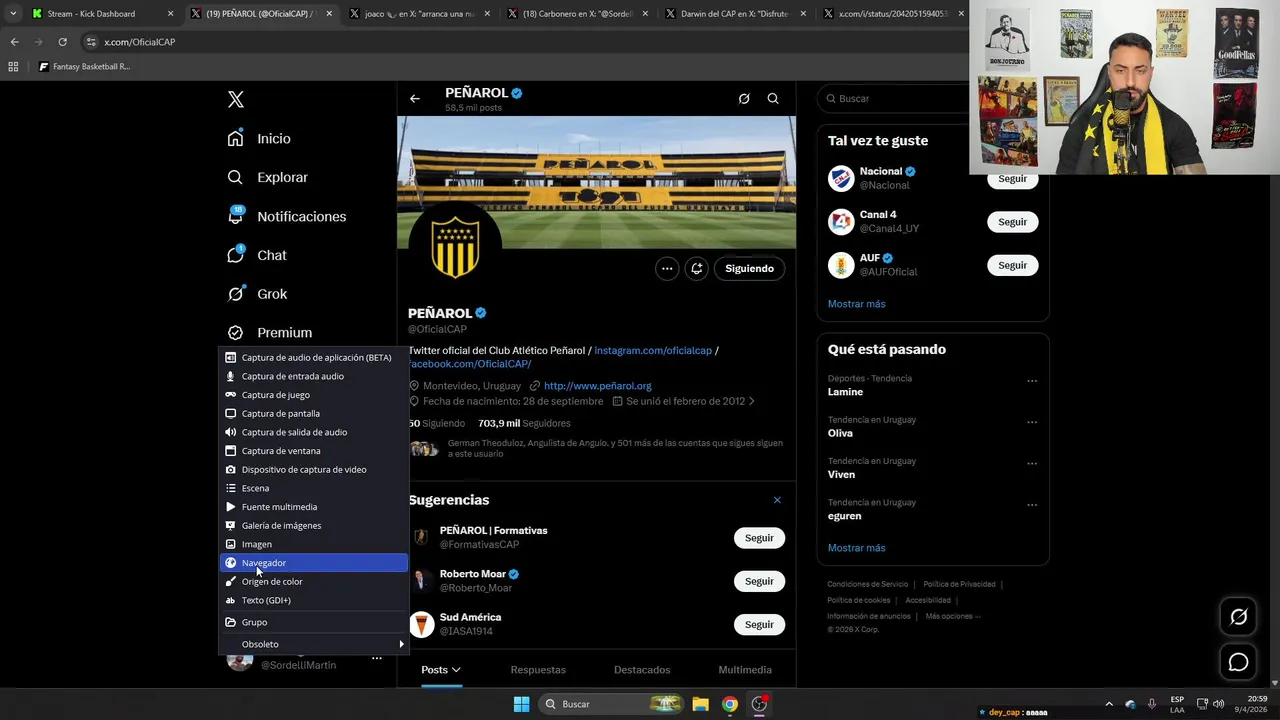Click Siguiendo button on PEÑAROL profile

click(749, 268)
